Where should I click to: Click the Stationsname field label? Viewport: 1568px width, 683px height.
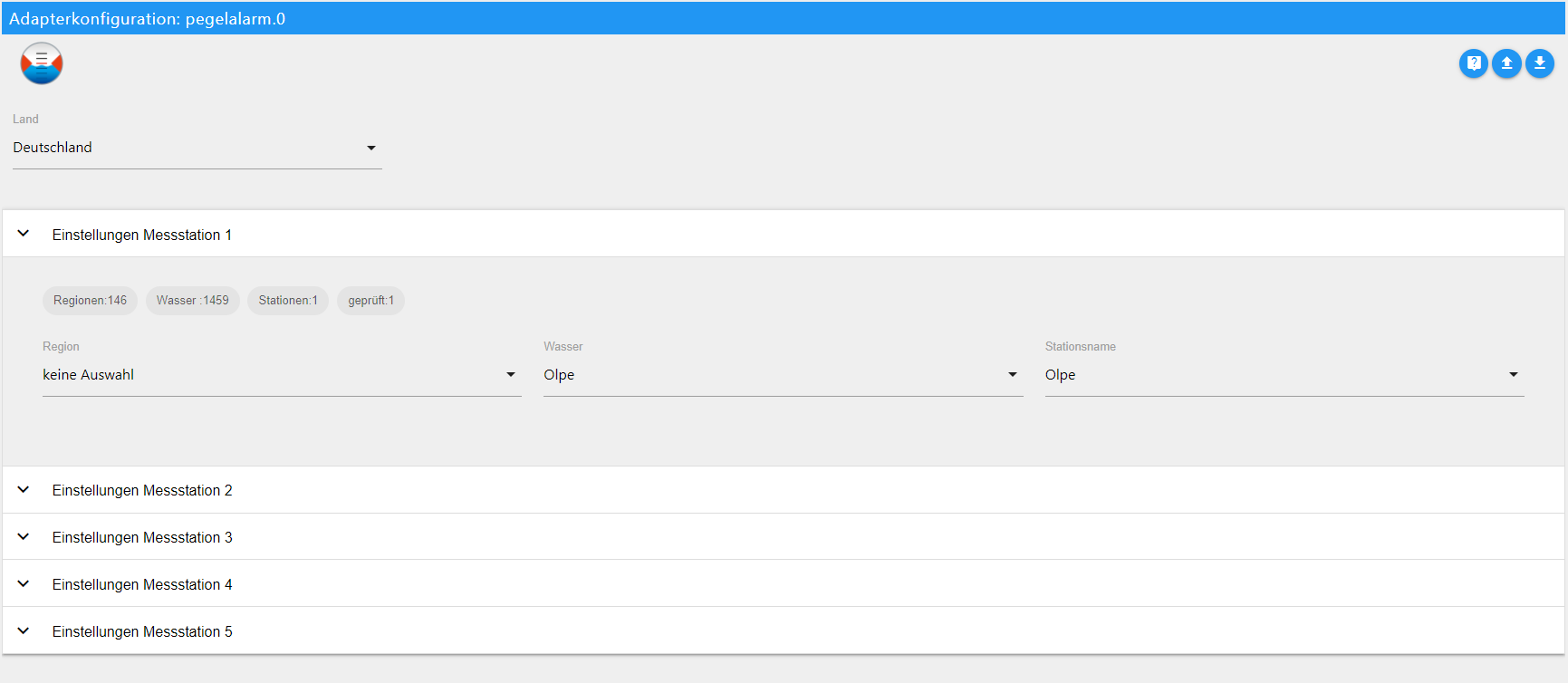point(1081,347)
